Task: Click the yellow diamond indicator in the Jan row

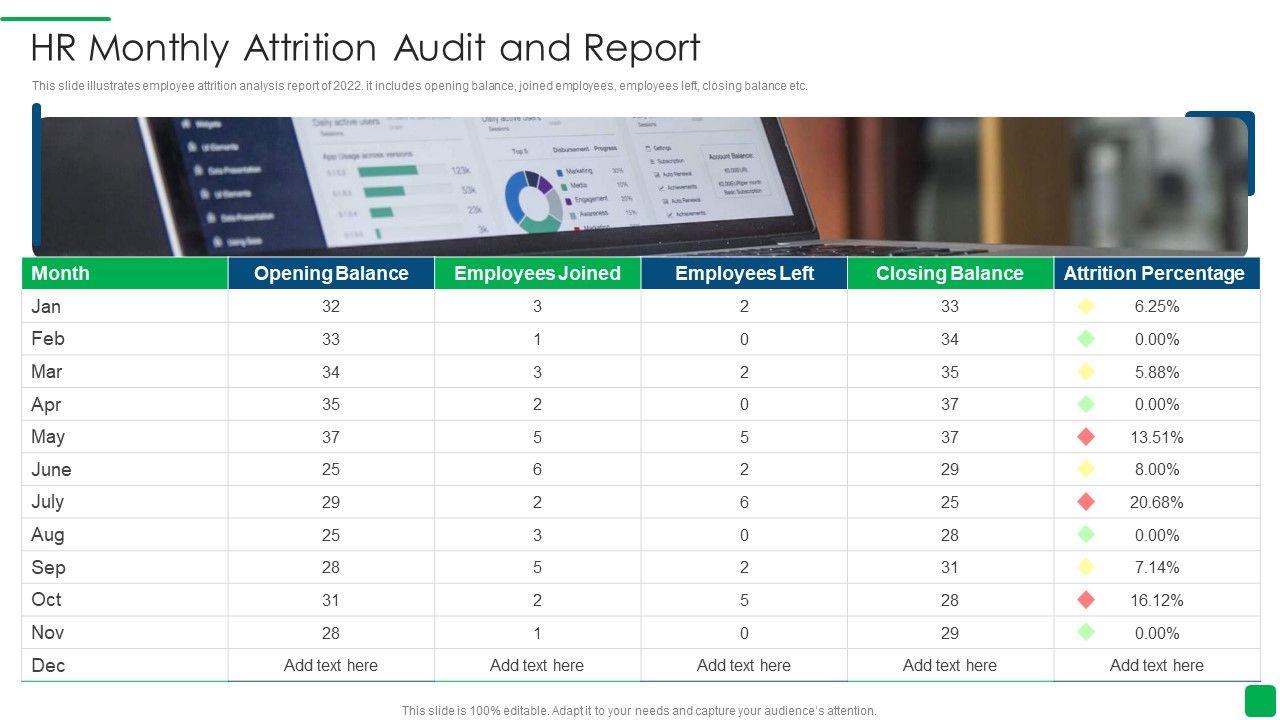Action: coord(1086,306)
